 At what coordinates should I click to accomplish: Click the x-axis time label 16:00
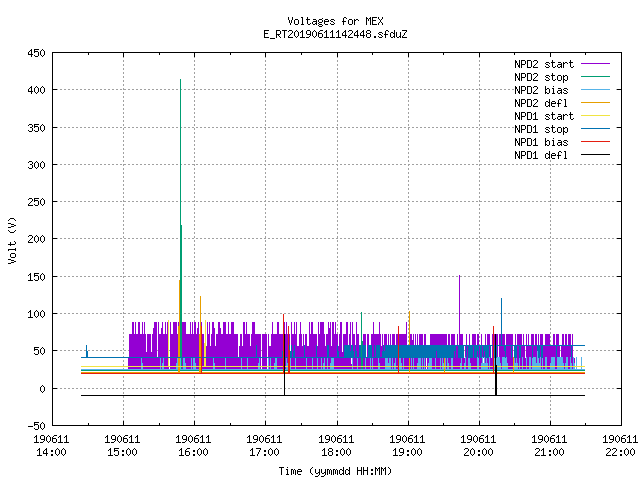point(193,453)
